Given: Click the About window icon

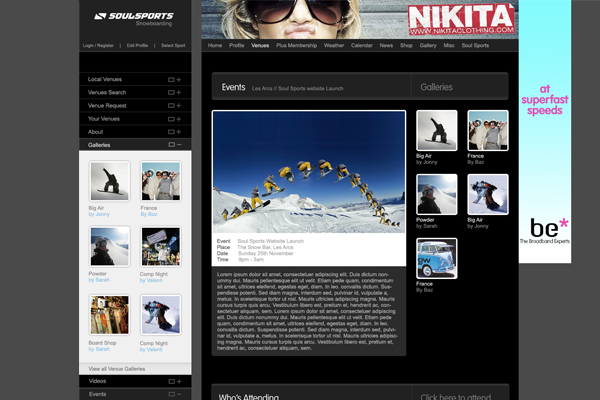Looking at the screenshot, I should coord(171,132).
